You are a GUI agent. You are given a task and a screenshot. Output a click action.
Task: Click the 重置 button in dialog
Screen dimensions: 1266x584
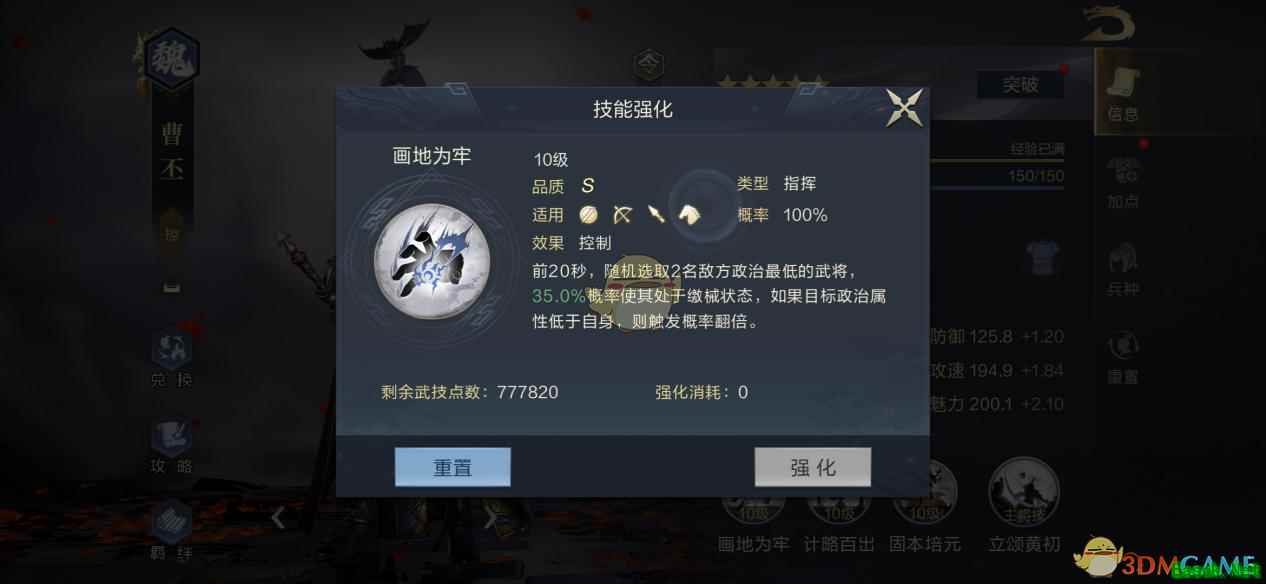coord(453,467)
